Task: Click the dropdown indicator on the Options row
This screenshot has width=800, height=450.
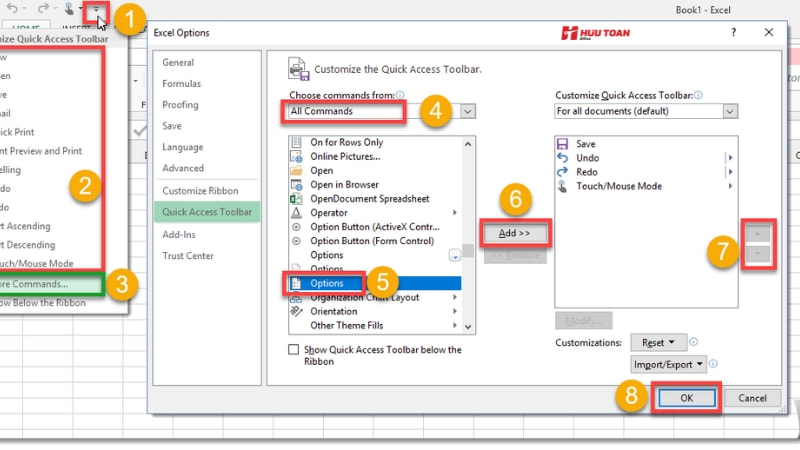Action: 455,256
